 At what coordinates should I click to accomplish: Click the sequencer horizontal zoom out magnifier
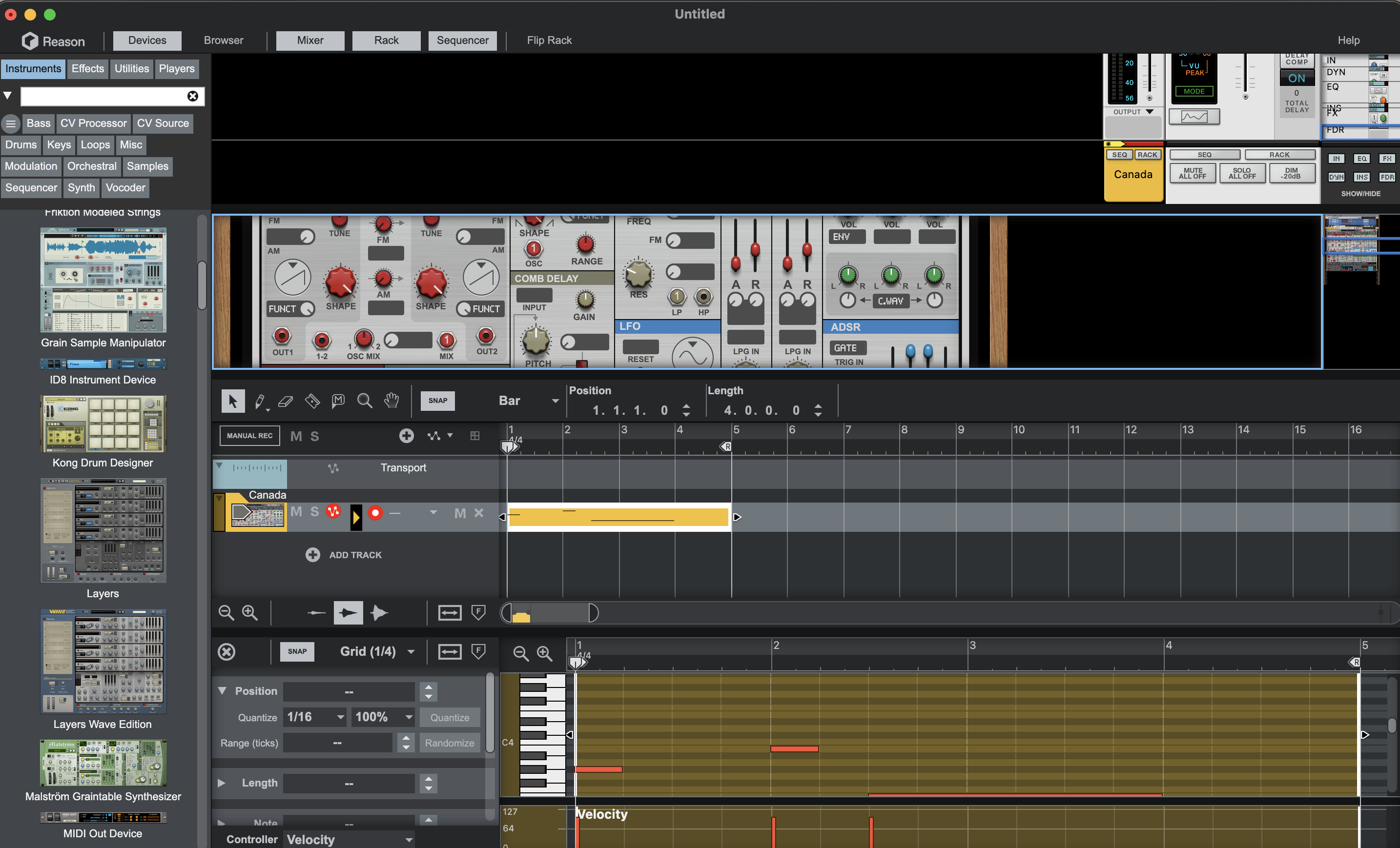click(226, 612)
